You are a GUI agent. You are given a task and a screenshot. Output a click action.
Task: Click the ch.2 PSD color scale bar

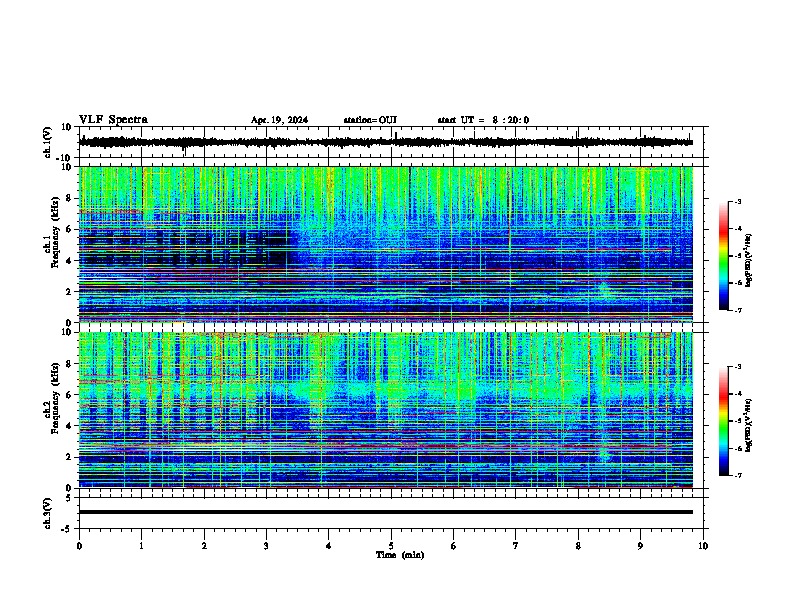pyautogui.click(x=724, y=421)
